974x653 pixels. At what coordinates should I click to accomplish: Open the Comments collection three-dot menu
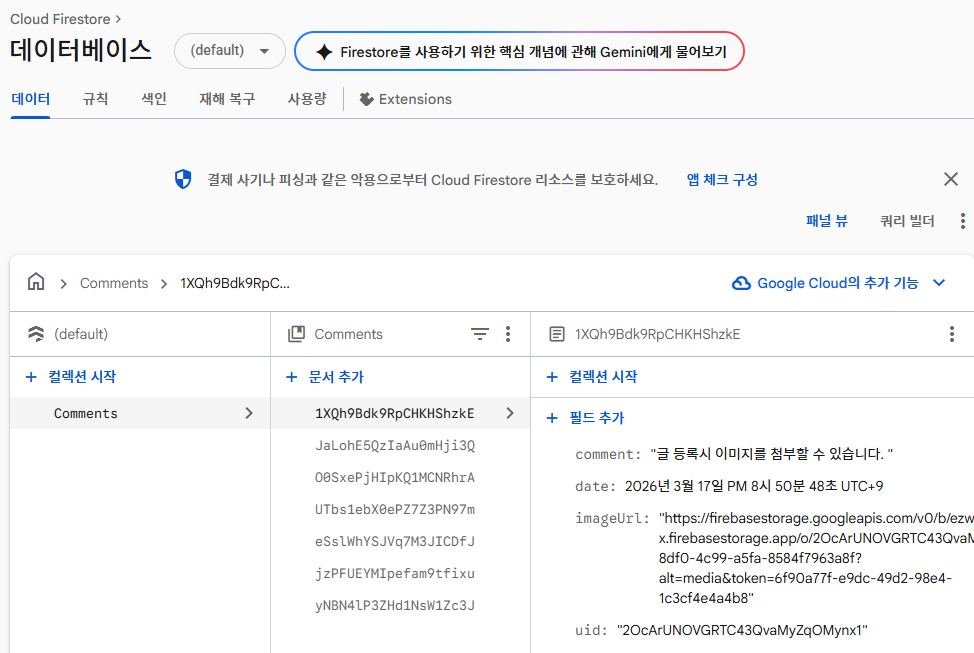[x=507, y=334]
